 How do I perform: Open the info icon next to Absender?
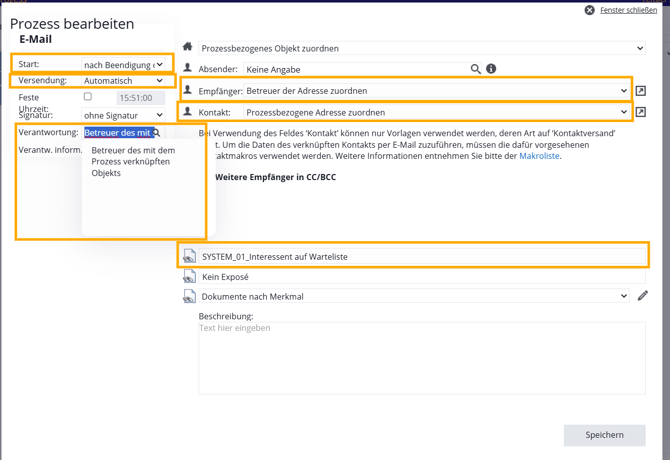(491, 69)
